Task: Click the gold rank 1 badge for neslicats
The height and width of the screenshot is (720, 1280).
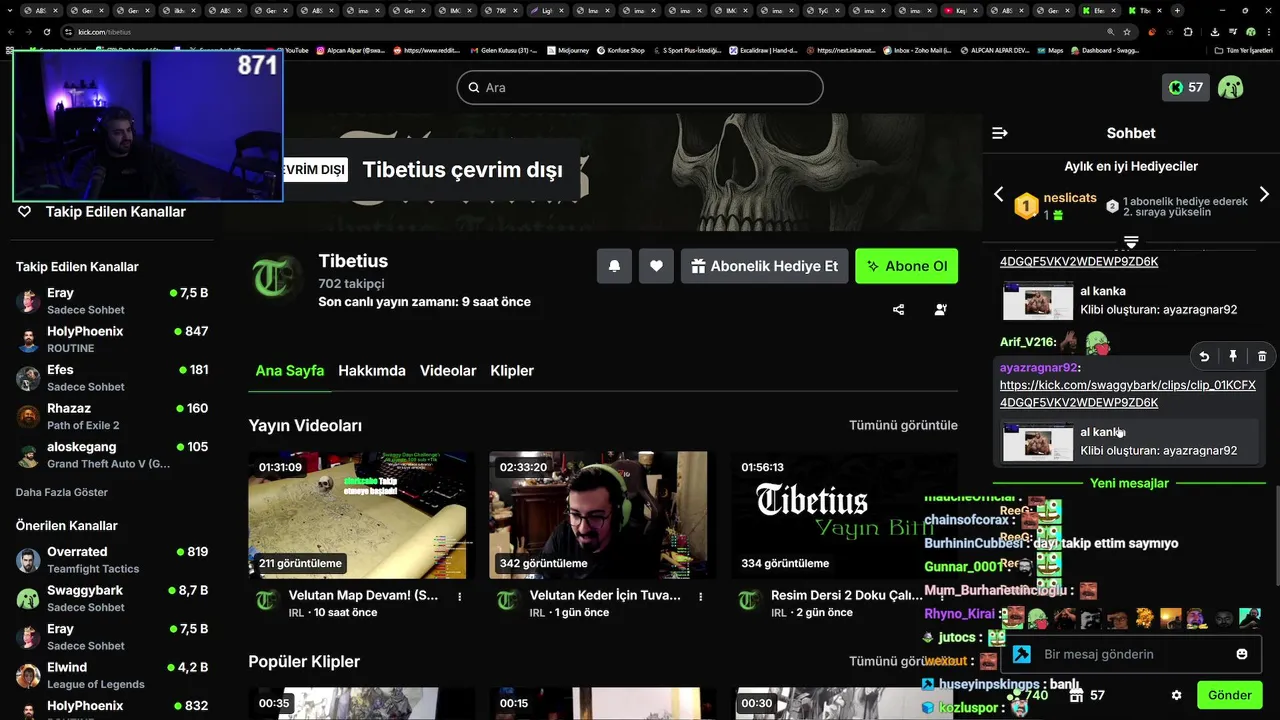Action: pos(1026,206)
